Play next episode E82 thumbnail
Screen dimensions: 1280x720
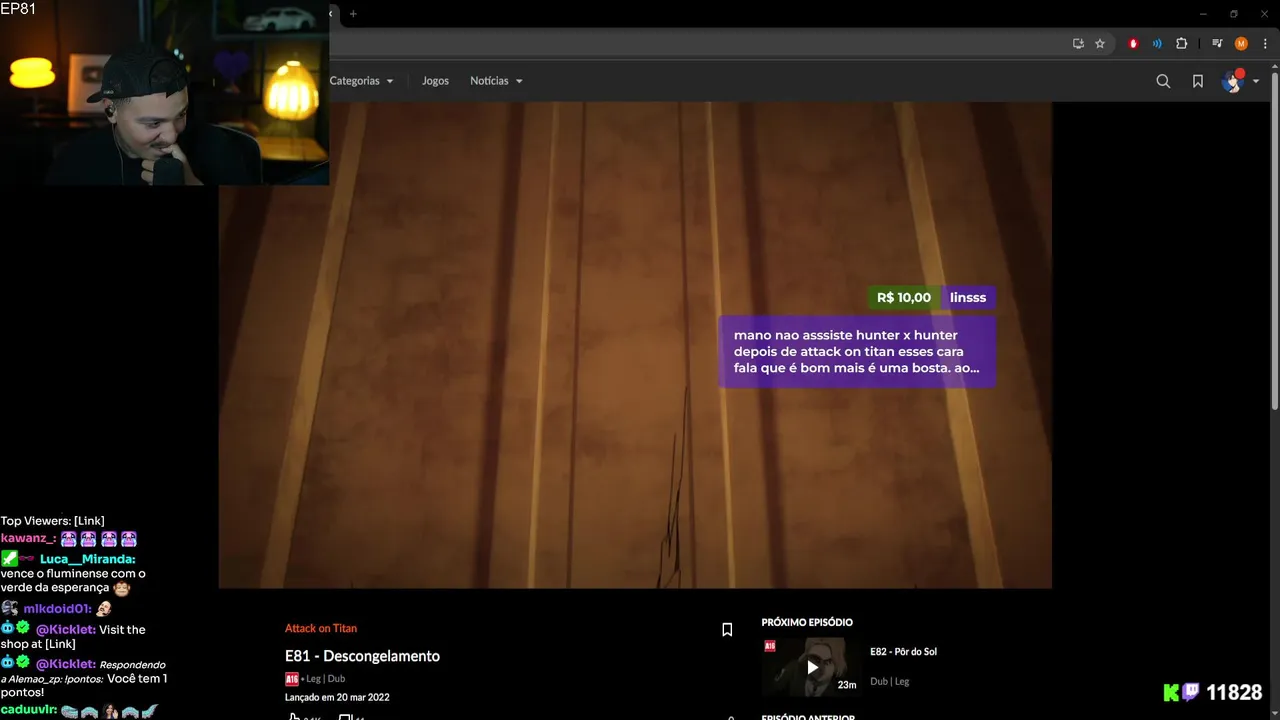[811, 666]
